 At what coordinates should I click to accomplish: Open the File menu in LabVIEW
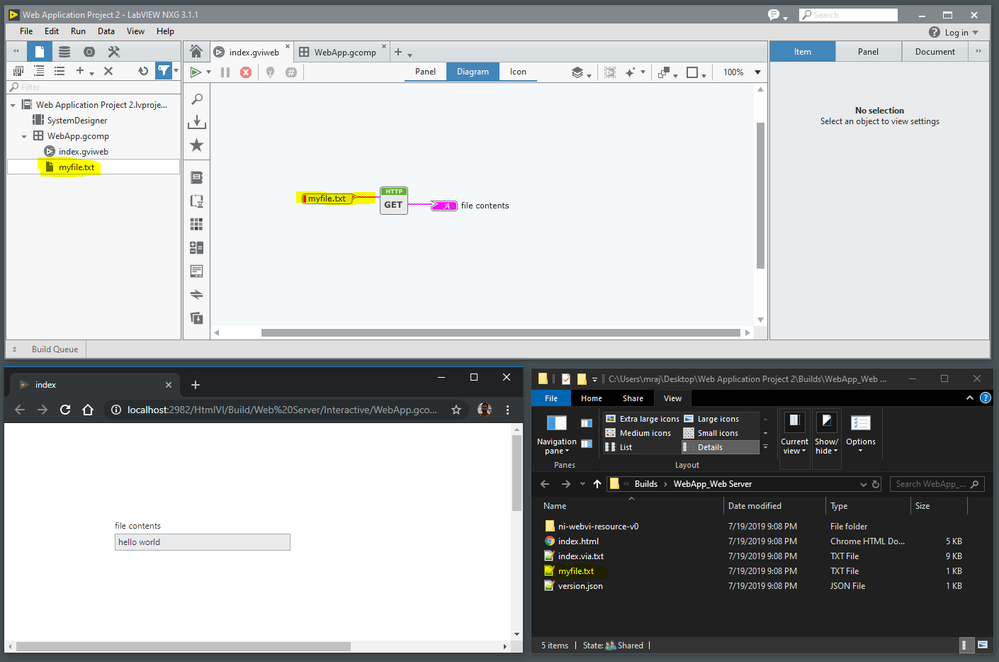(x=26, y=31)
